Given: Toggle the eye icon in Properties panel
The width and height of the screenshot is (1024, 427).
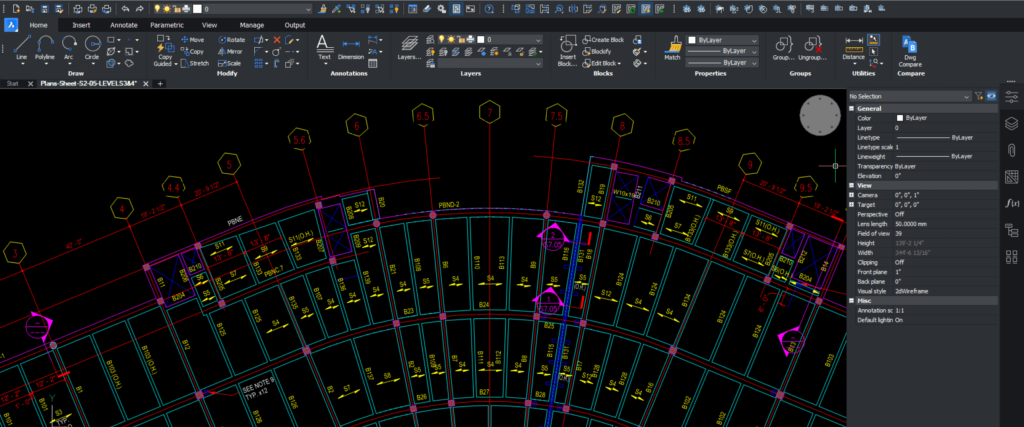Looking at the screenshot, I should point(991,96).
